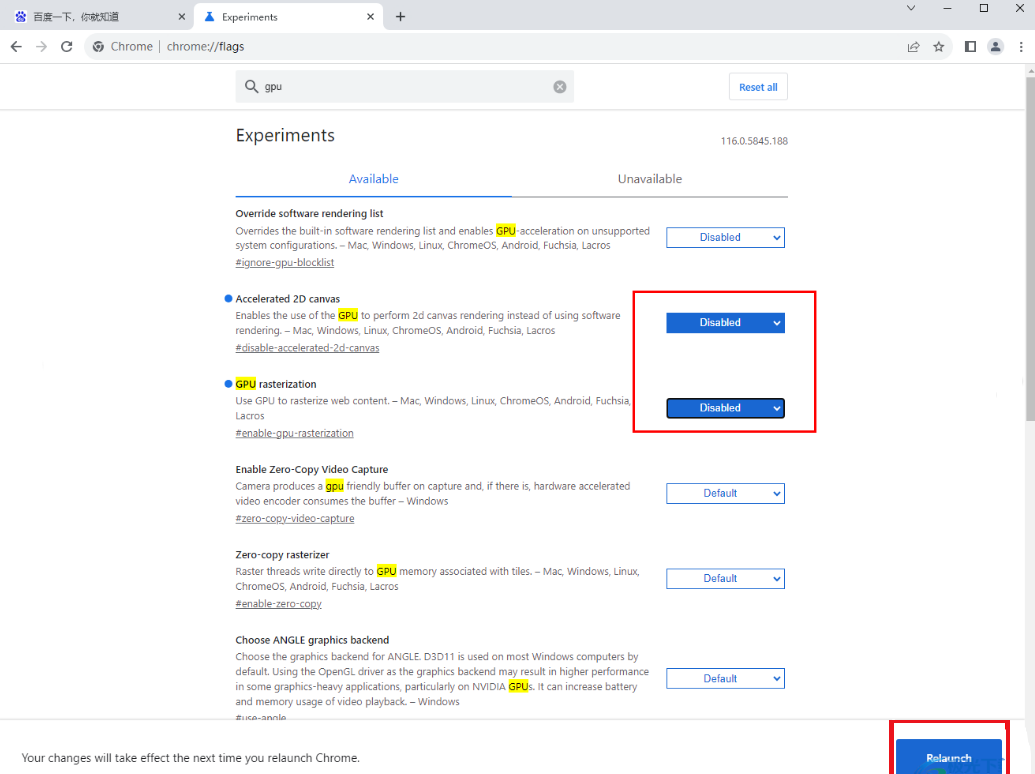
Task: Reload the chrome://flags page
Action: pos(67,47)
